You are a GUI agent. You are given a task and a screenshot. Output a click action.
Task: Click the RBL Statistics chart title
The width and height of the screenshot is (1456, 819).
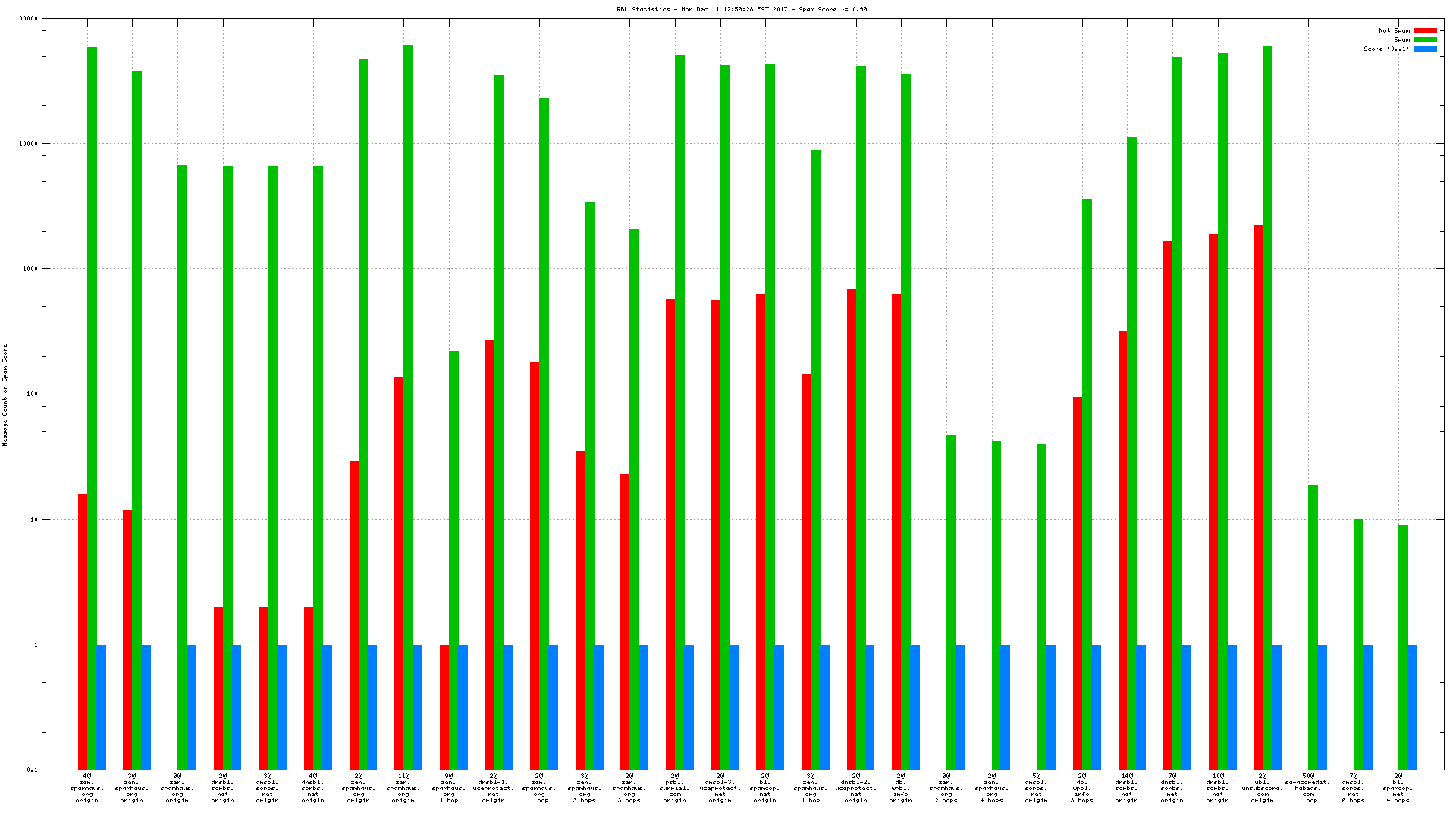coord(742,9)
